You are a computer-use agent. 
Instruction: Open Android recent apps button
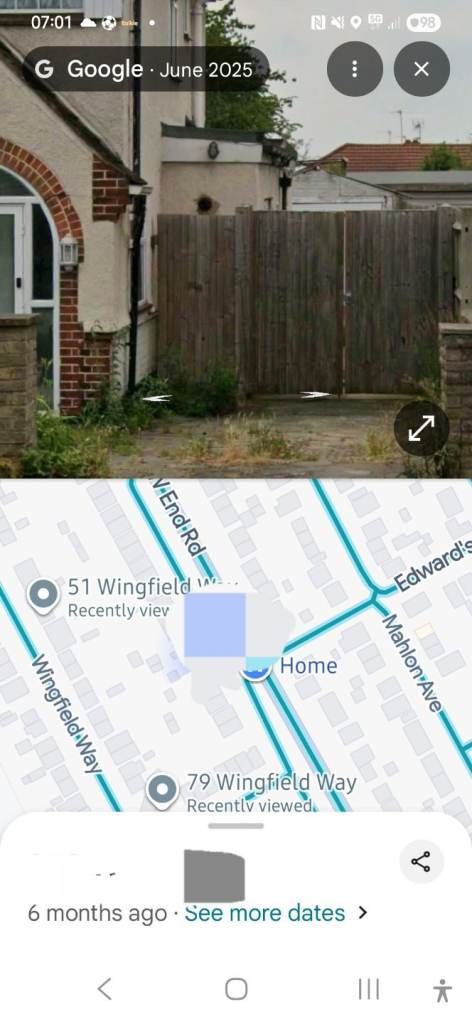coord(369,989)
